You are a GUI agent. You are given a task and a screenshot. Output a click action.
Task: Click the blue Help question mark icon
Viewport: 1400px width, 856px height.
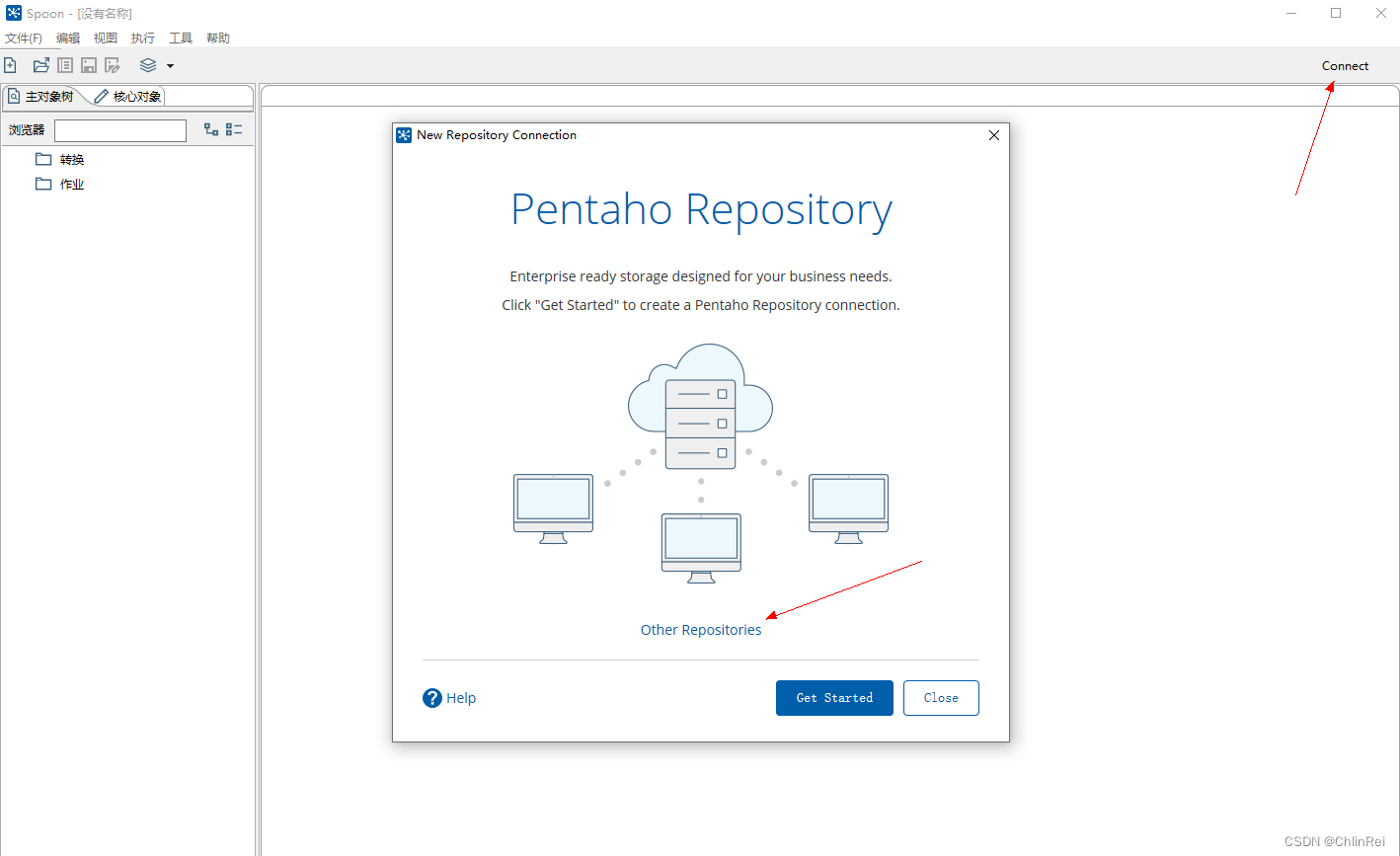432,698
